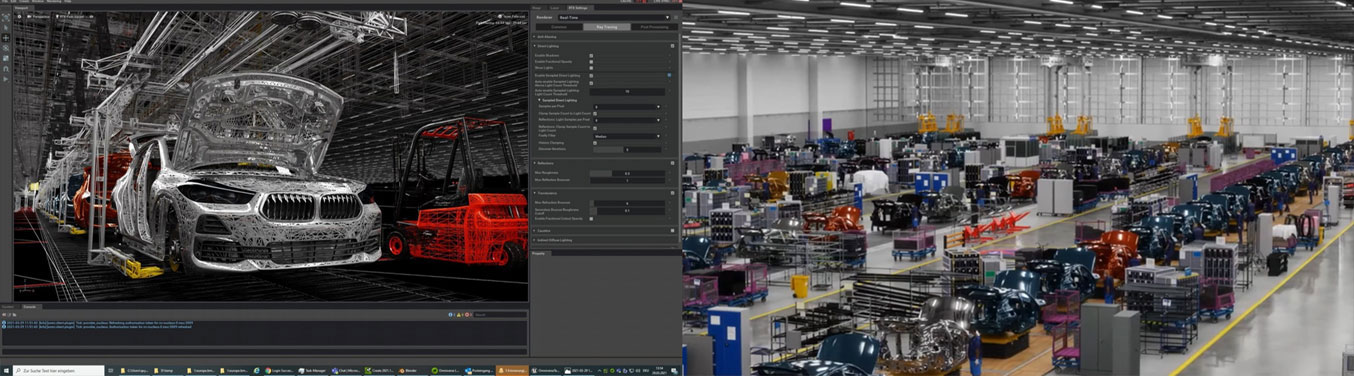Image resolution: width=1354 pixels, height=377 pixels.
Task: Adjust Secondary Bounce Roughness Cutoff slider
Action: (x=627, y=211)
